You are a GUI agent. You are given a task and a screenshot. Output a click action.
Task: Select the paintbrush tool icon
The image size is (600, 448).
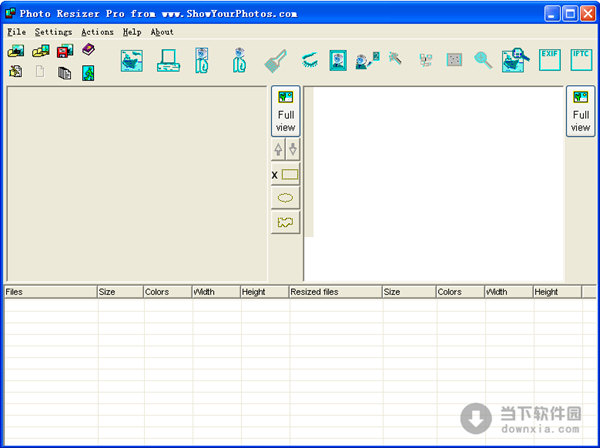tap(275, 61)
